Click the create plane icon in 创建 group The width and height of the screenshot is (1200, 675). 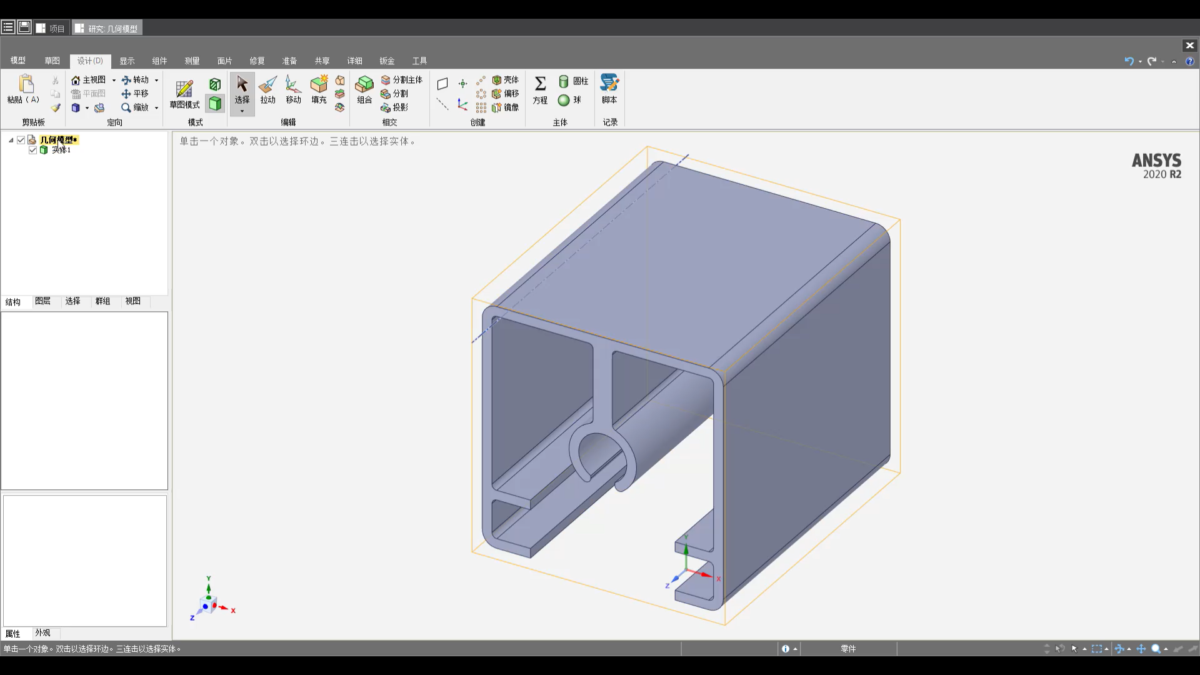click(x=443, y=84)
